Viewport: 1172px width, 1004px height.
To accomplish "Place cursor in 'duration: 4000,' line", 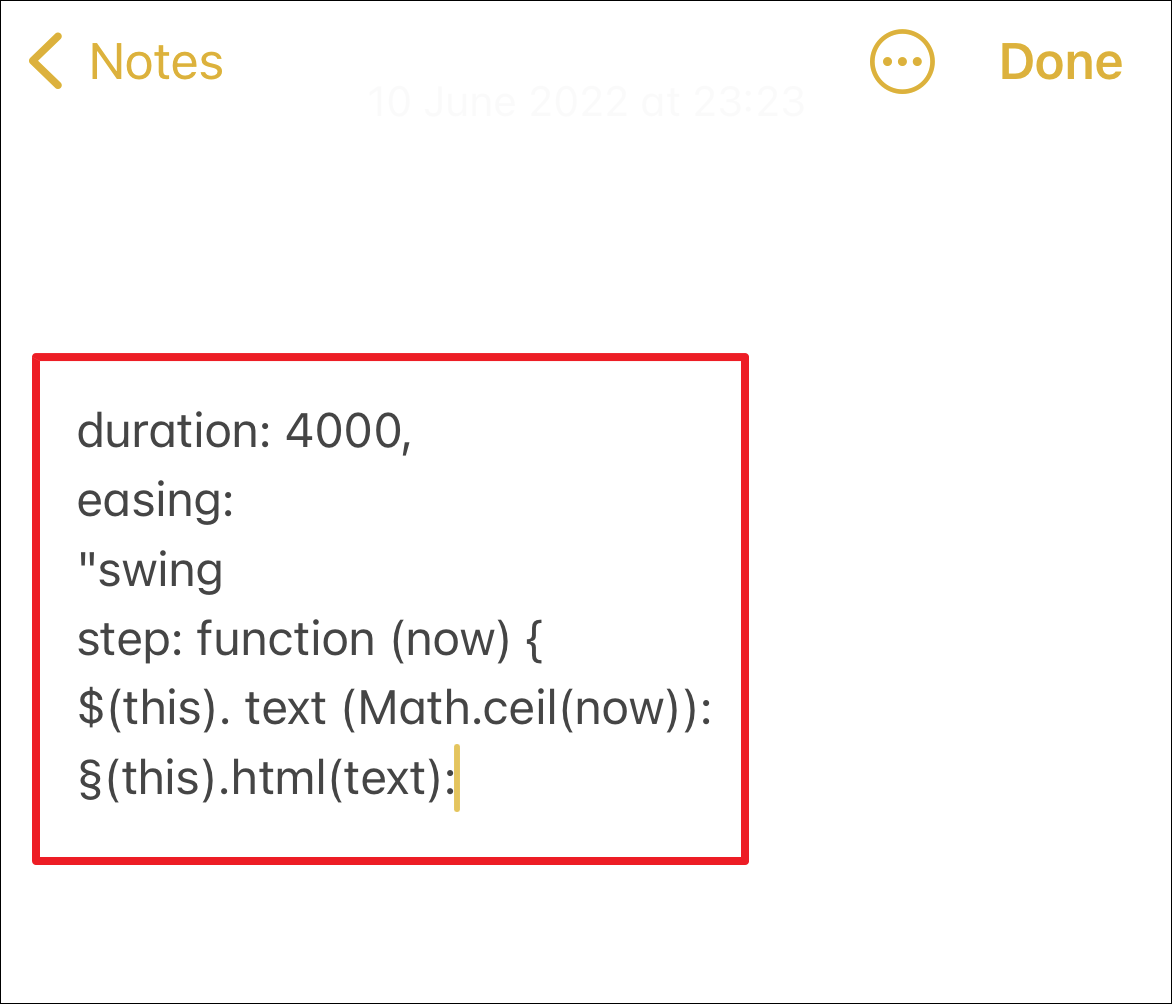I will pos(244,431).
